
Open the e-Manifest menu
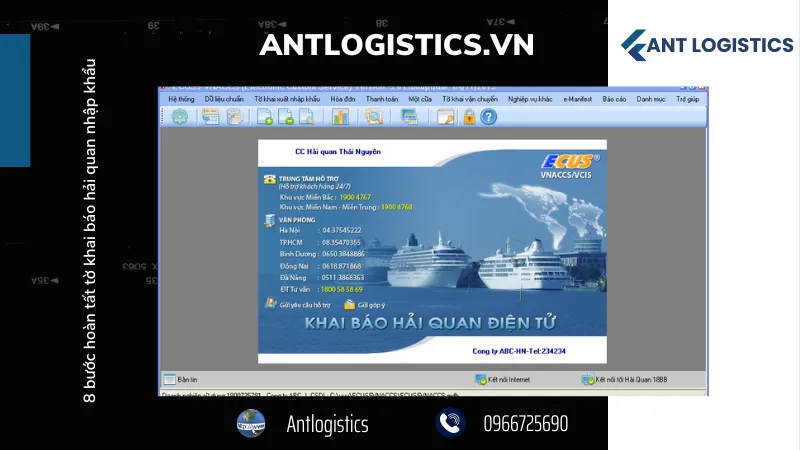click(x=578, y=99)
